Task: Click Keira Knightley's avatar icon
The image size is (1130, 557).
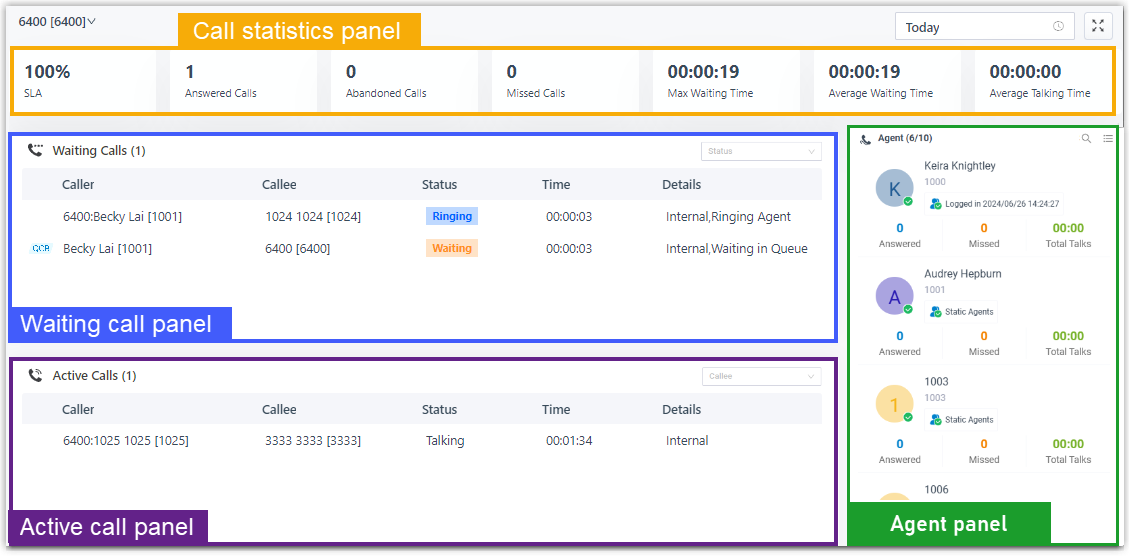Action: (x=894, y=188)
